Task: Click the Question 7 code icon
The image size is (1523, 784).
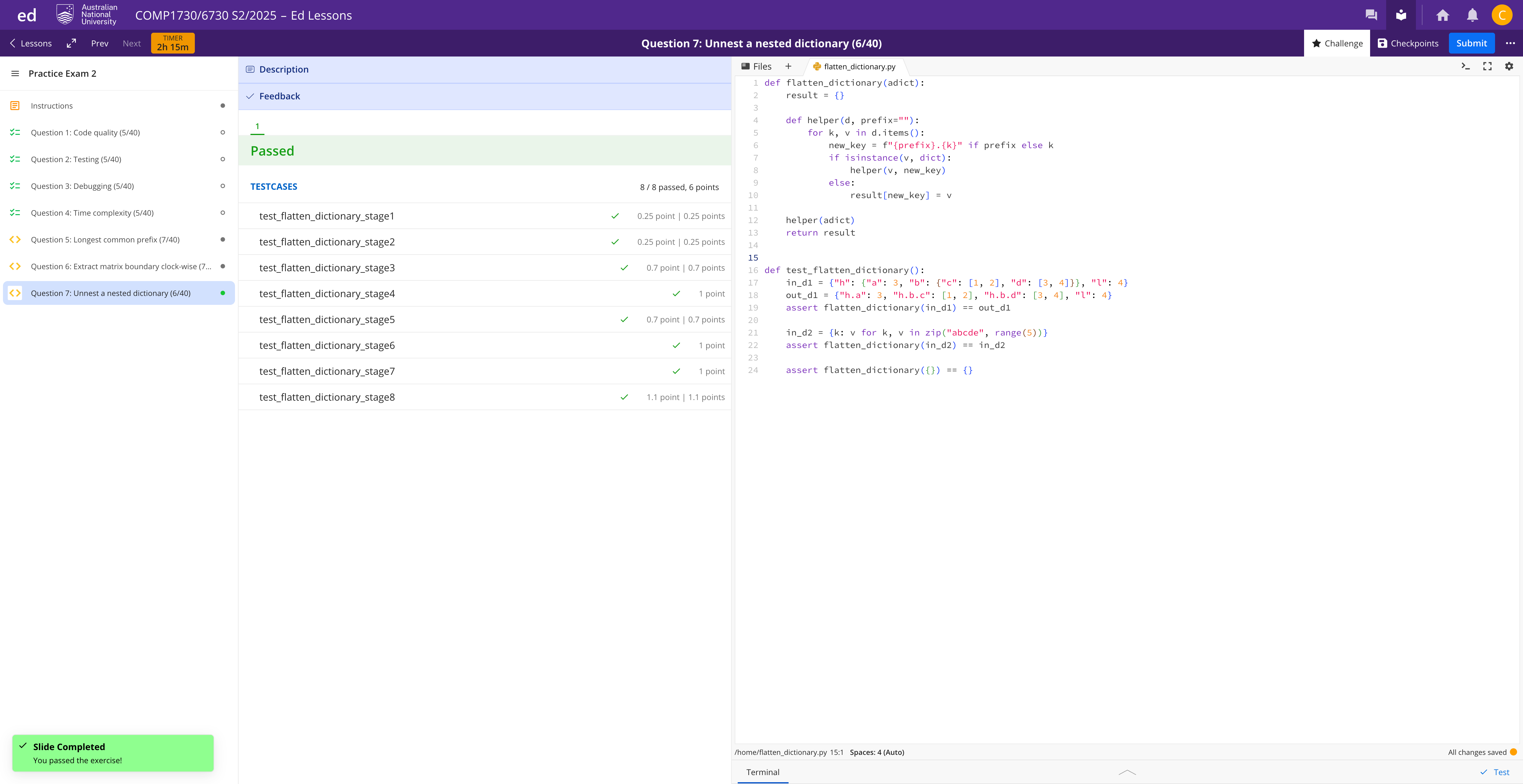Action: click(x=15, y=293)
